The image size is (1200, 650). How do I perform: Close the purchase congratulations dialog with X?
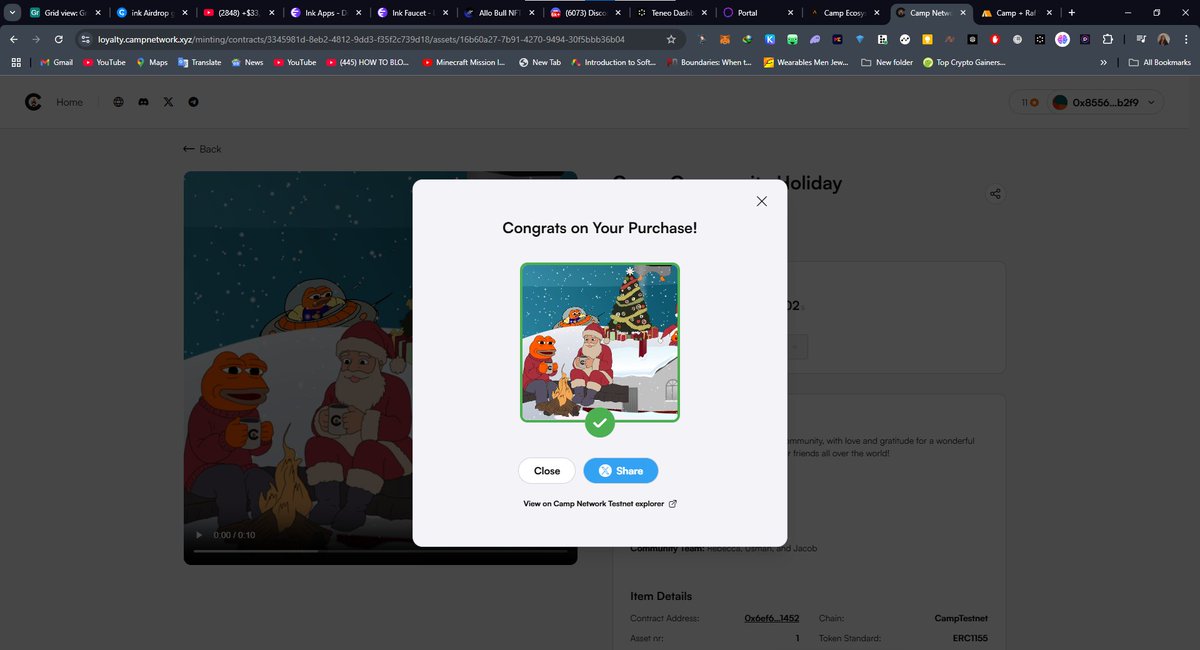(x=762, y=201)
